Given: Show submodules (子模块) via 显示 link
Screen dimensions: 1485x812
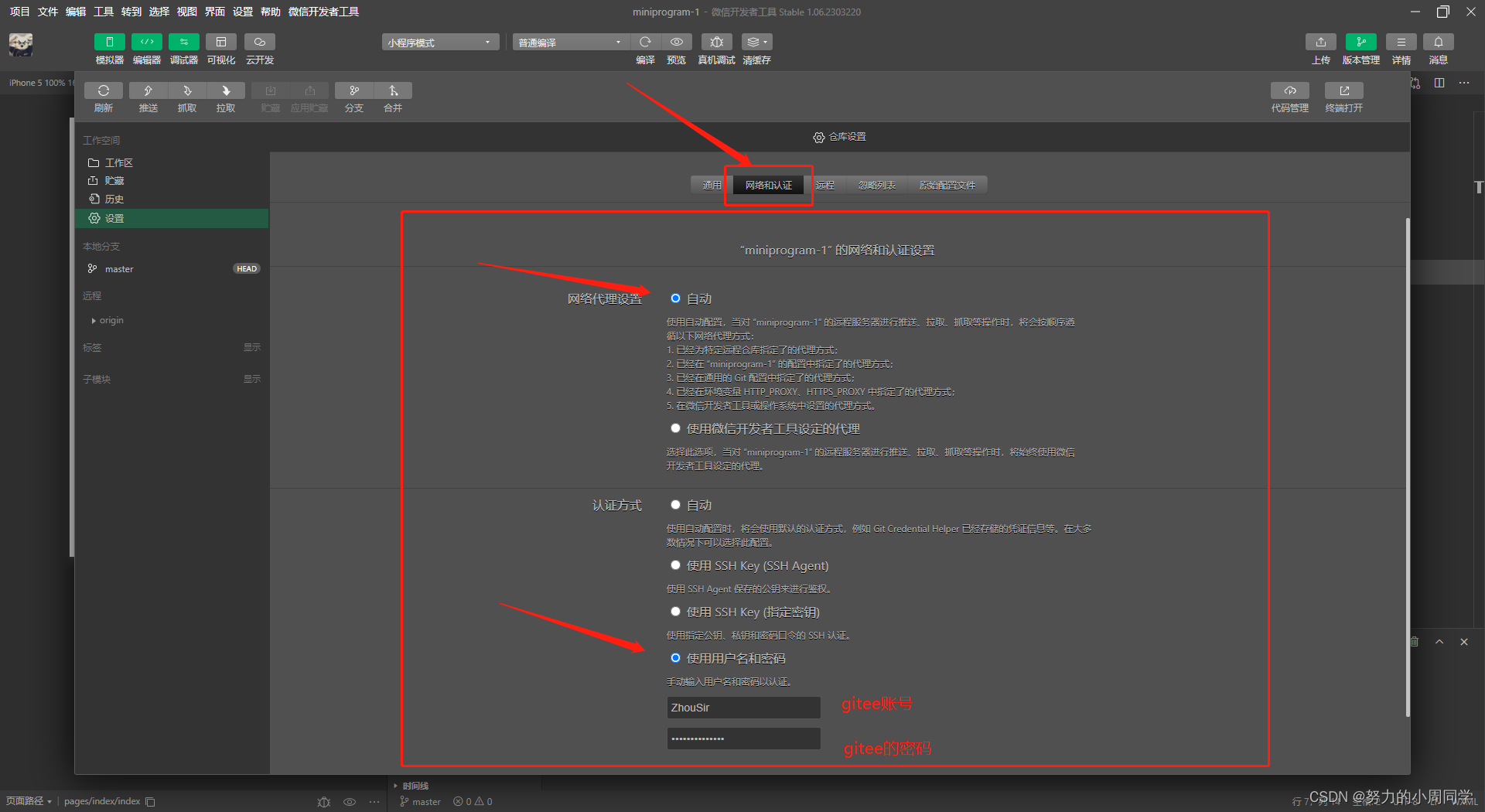Looking at the screenshot, I should pyautogui.click(x=252, y=380).
